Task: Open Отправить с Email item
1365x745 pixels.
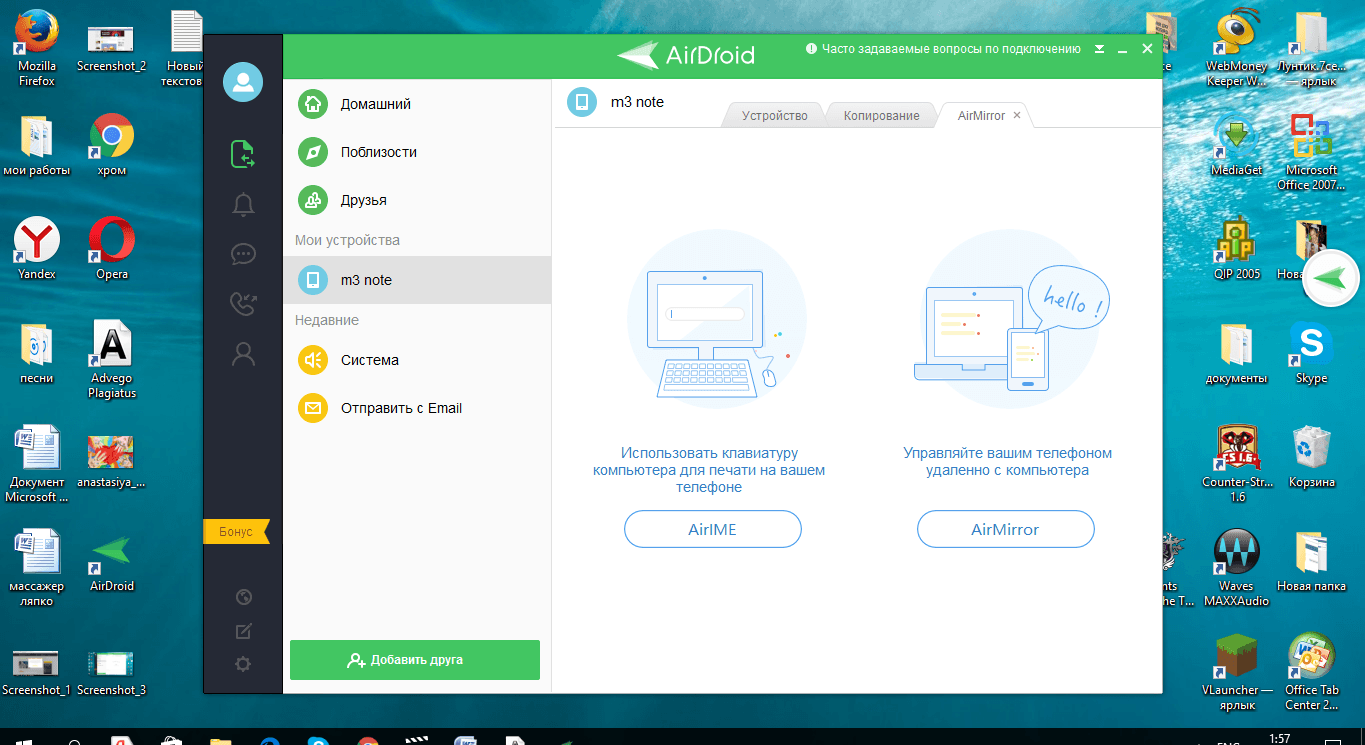Action: tap(400, 408)
